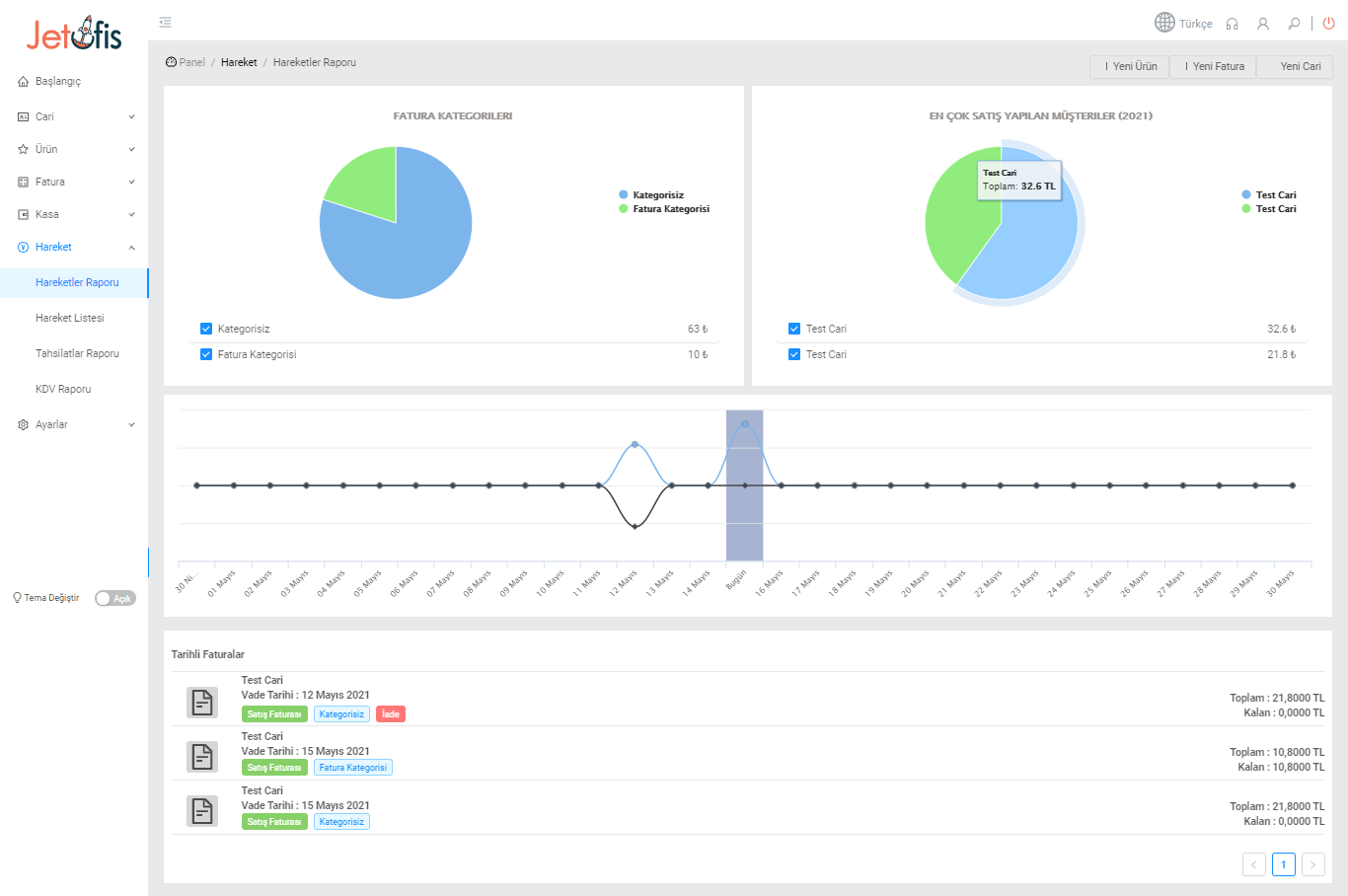Image resolution: width=1348 pixels, height=896 pixels.
Task: Click the İade red tag
Action: [391, 713]
